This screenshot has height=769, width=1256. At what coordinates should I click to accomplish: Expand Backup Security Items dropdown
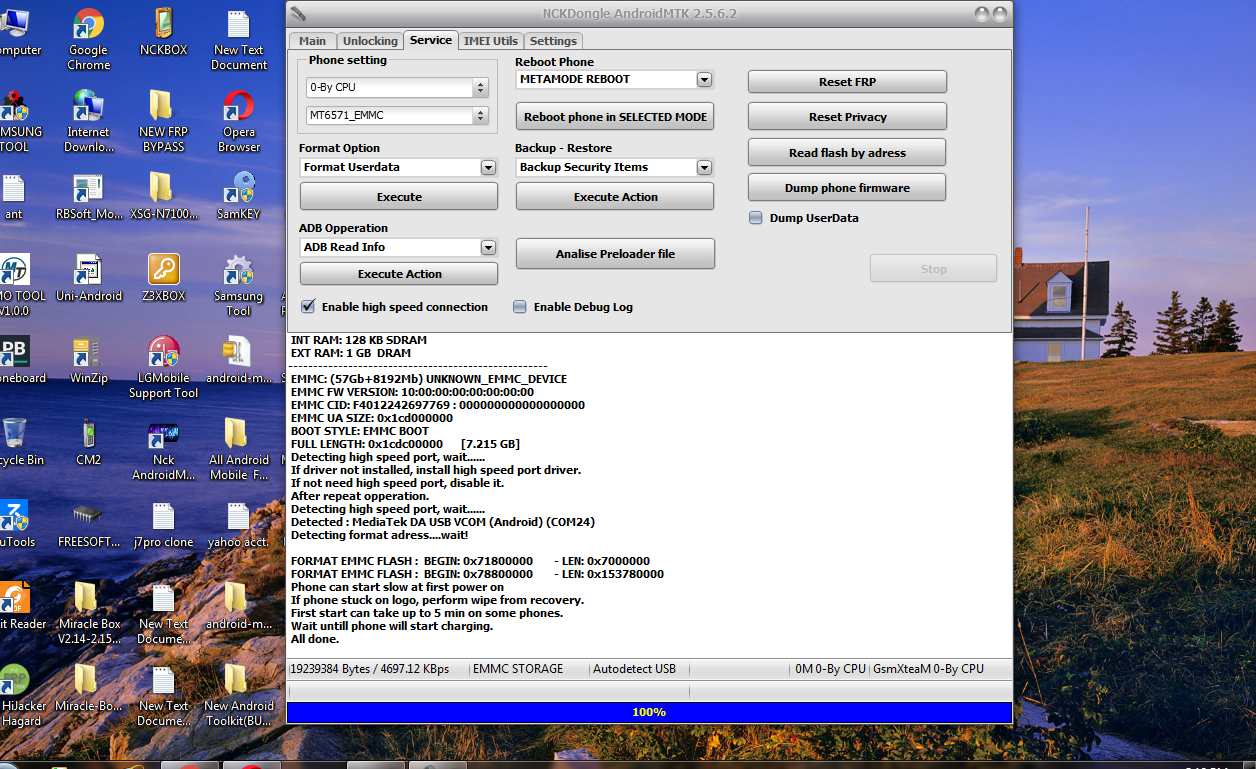click(704, 167)
